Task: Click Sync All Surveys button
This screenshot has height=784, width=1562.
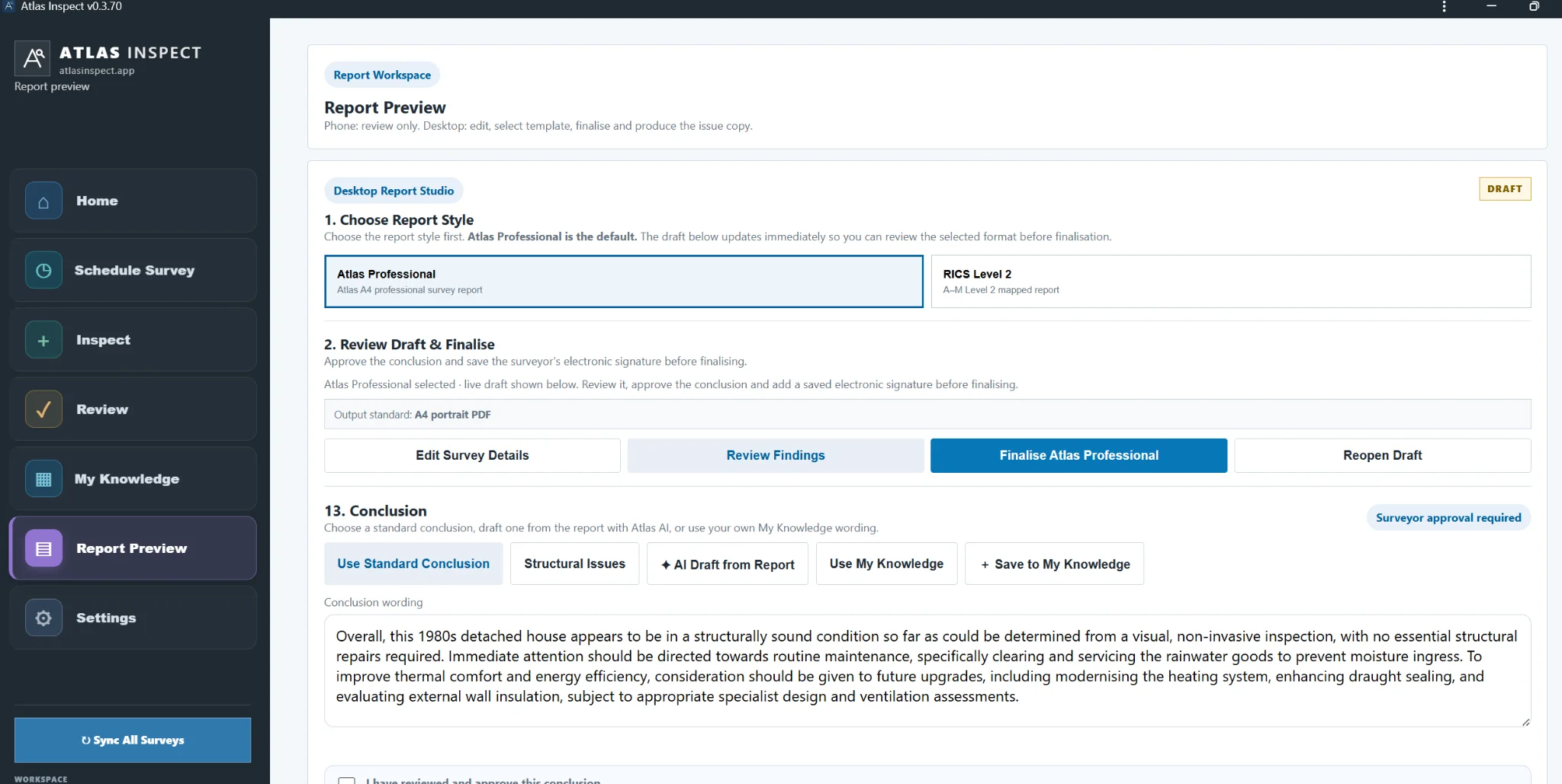Action: [133, 740]
